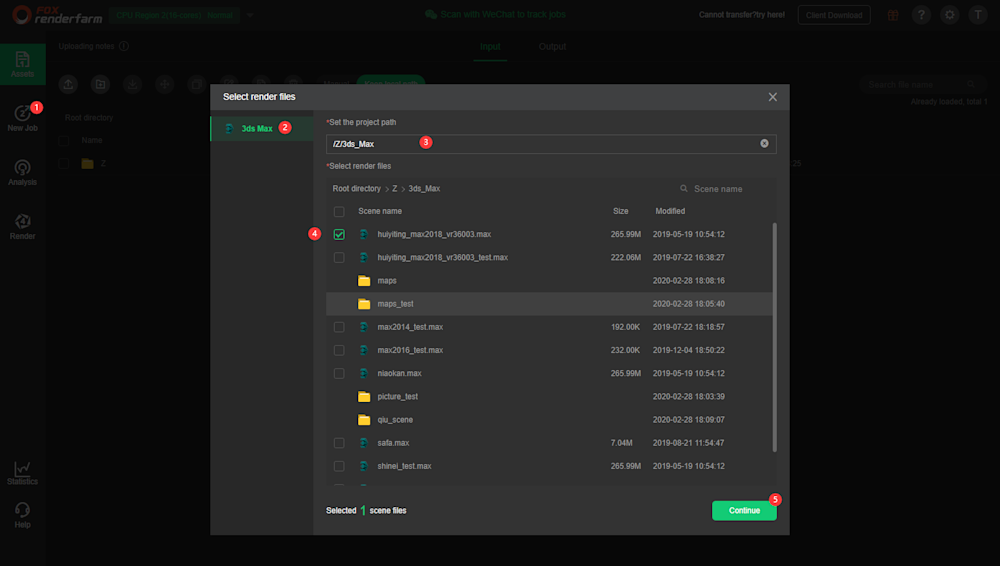Click the Continue button
1000x566 pixels.
pos(744,510)
